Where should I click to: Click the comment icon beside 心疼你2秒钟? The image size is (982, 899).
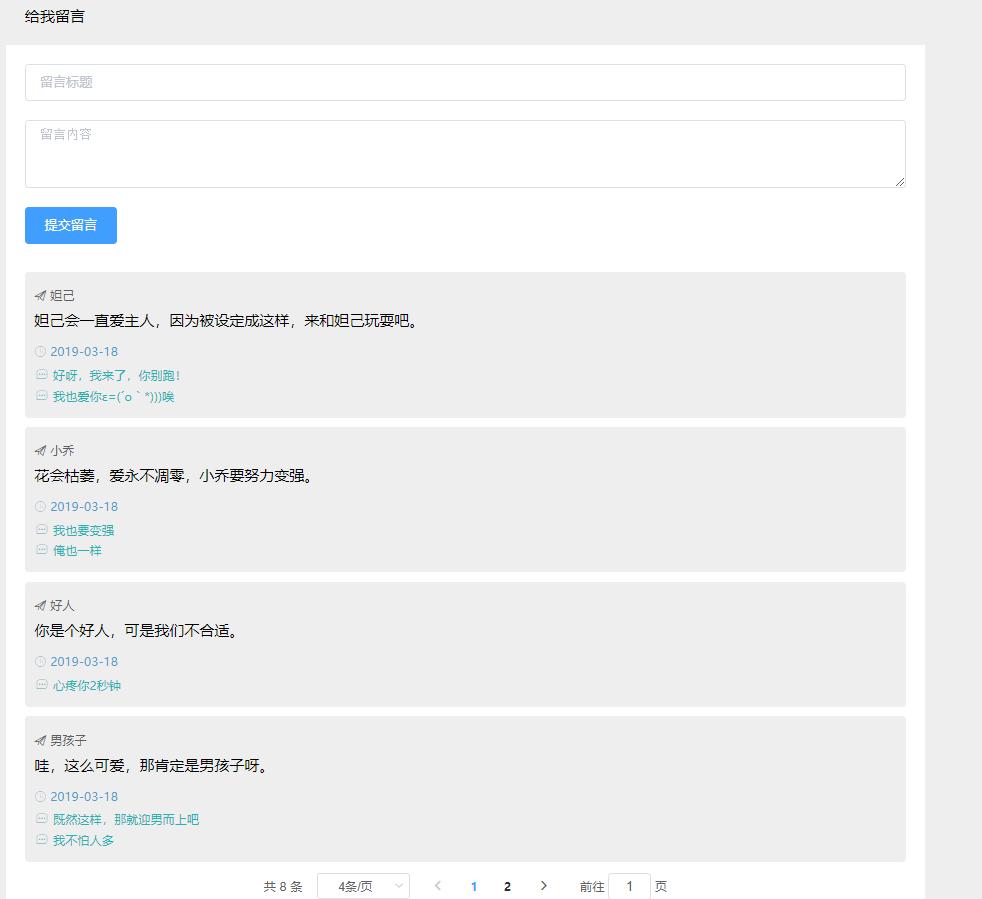point(41,685)
